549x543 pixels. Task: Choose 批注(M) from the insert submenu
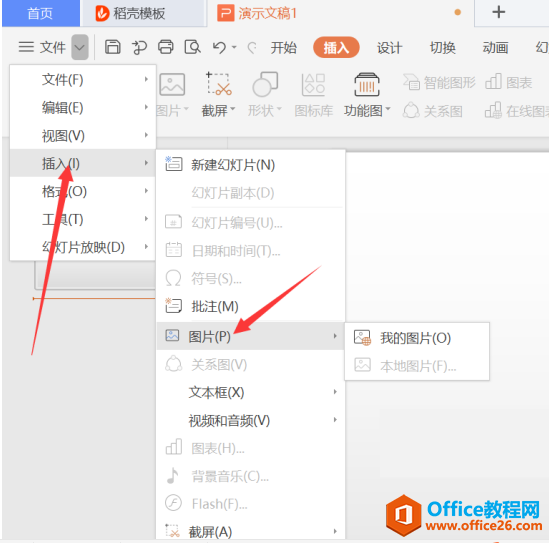251,306
